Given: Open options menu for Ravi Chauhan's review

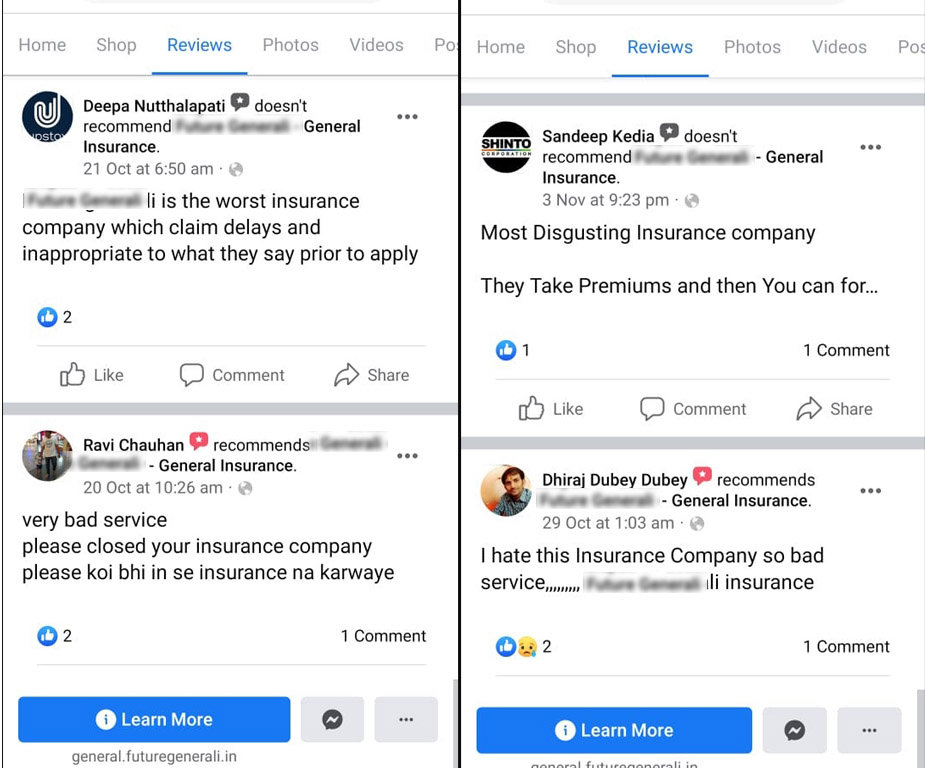Looking at the screenshot, I should [407, 456].
